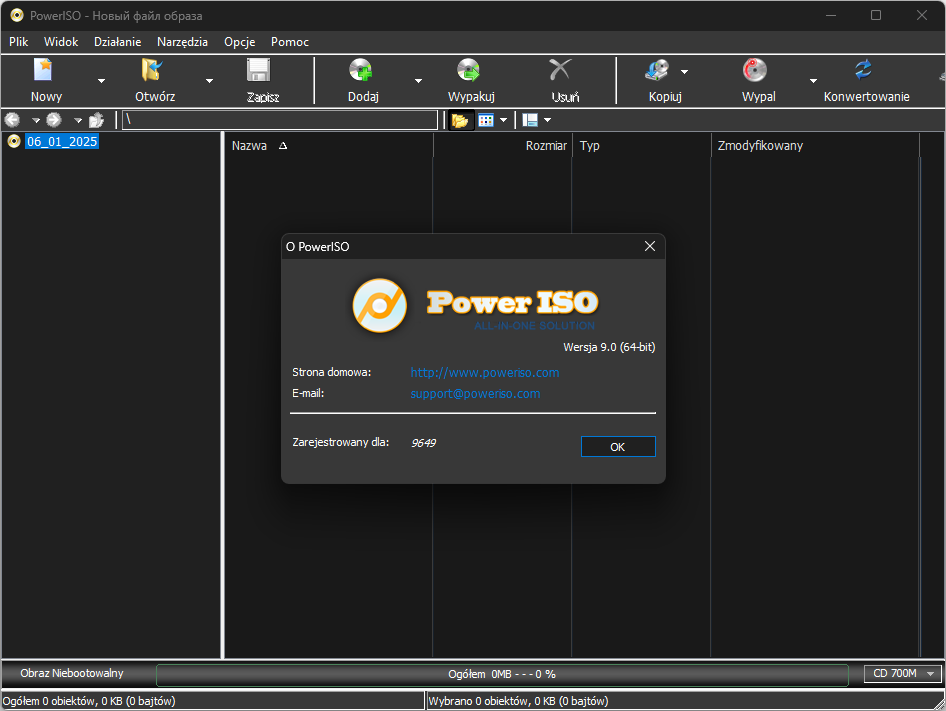Sort by the Rozmiar column header

coord(502,145)
